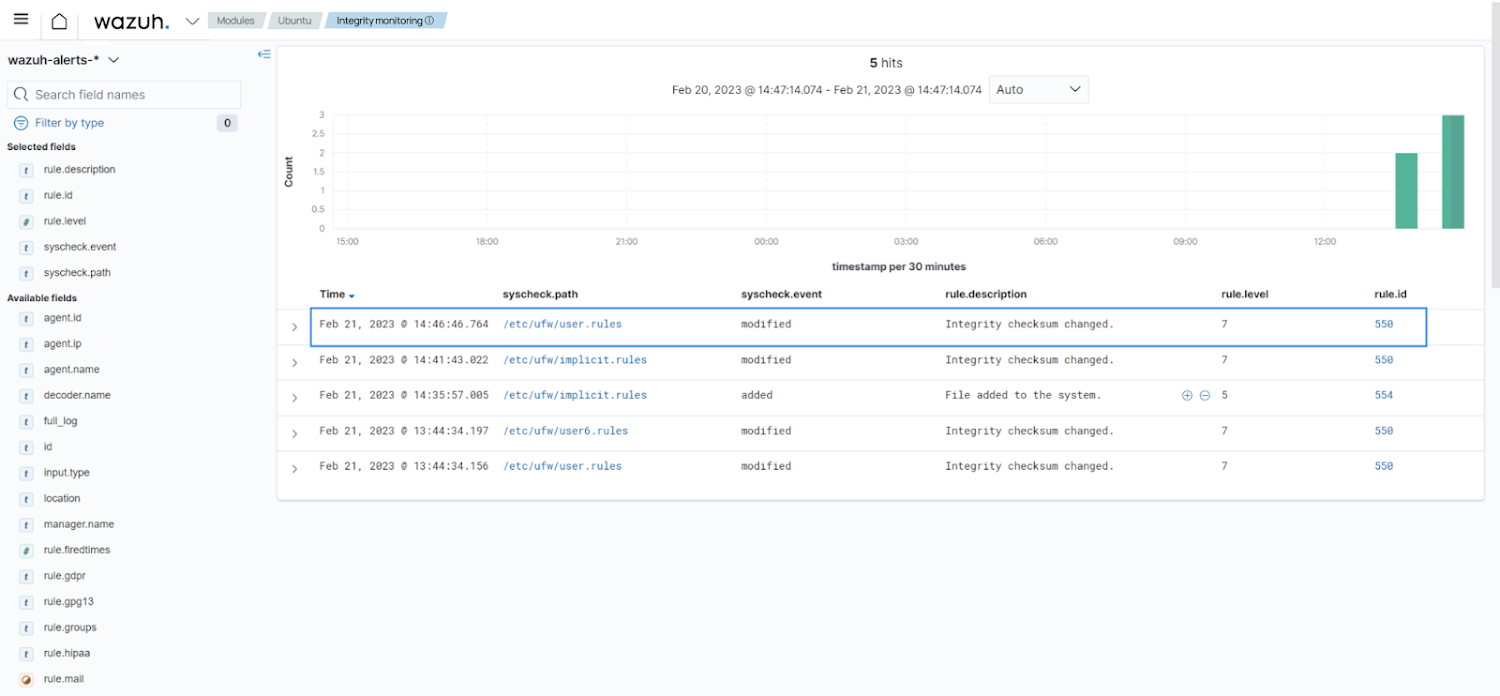Open the hamburger navigation menu
Screen dimensions: 1500x696
click(21, 20)
